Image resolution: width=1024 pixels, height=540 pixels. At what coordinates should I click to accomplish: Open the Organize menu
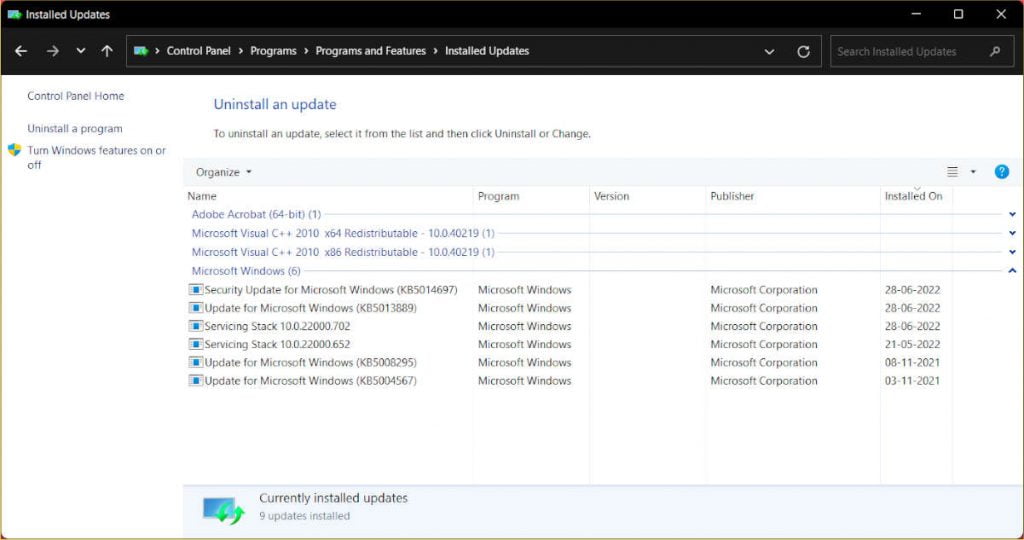coord(223,172)
